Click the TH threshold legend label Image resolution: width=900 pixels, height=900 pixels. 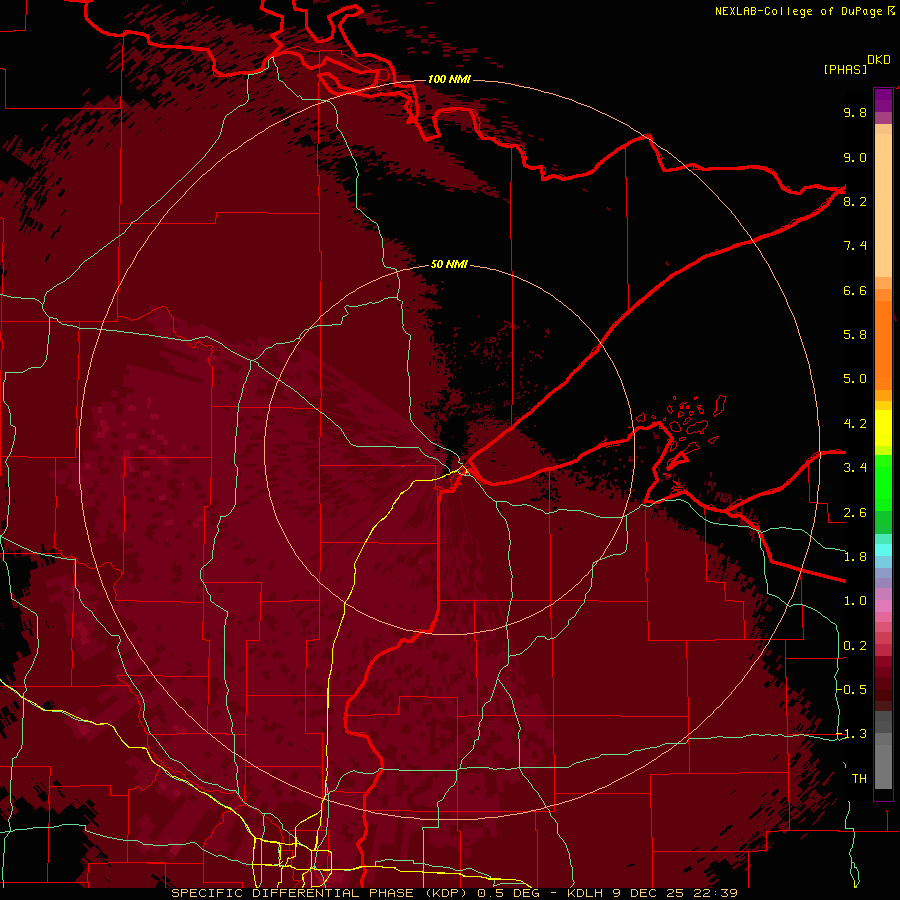[x=859, y=779]
